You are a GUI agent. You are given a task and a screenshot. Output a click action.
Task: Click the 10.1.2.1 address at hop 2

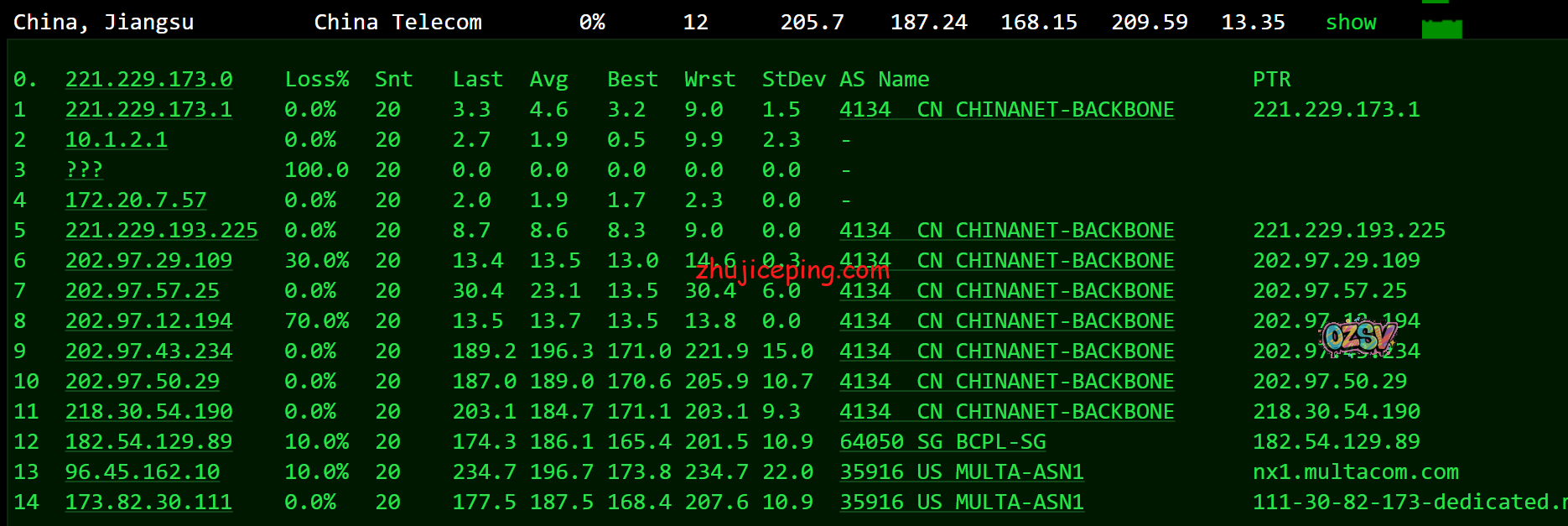click(117, 140)
